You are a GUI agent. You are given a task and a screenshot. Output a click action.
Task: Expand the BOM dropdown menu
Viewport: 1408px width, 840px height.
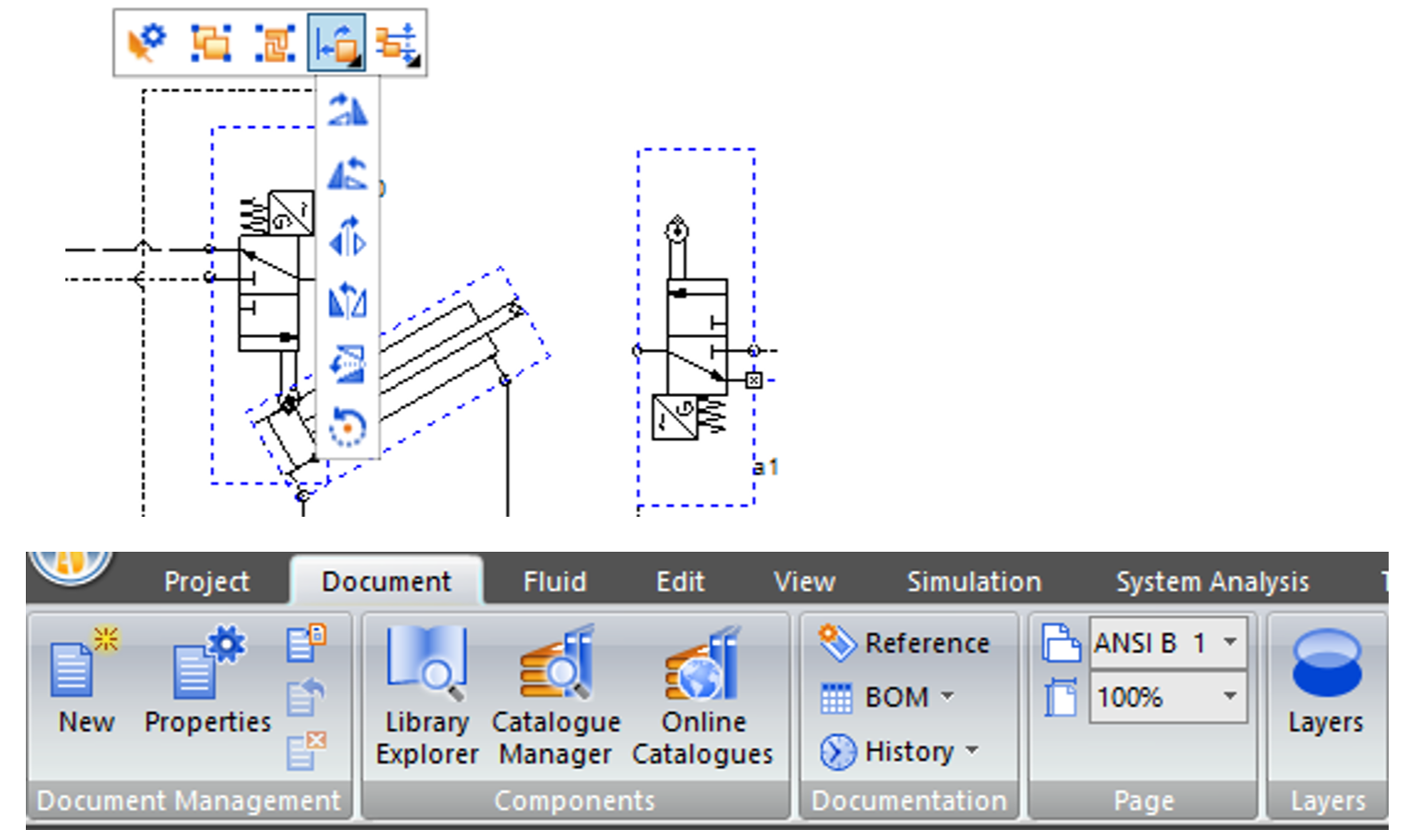947,697
